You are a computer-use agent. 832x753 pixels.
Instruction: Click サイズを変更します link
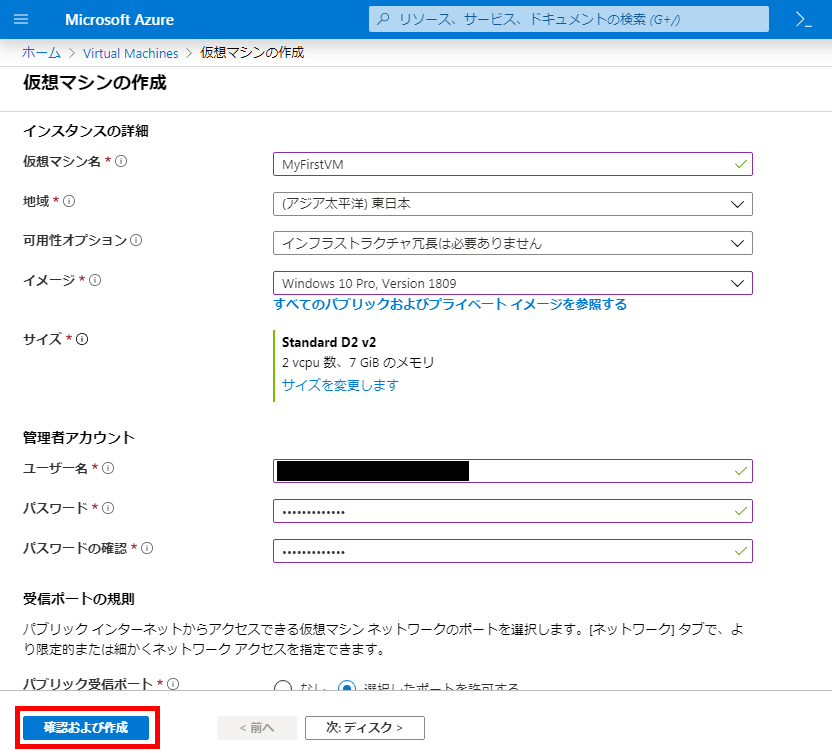coord(340,385)
